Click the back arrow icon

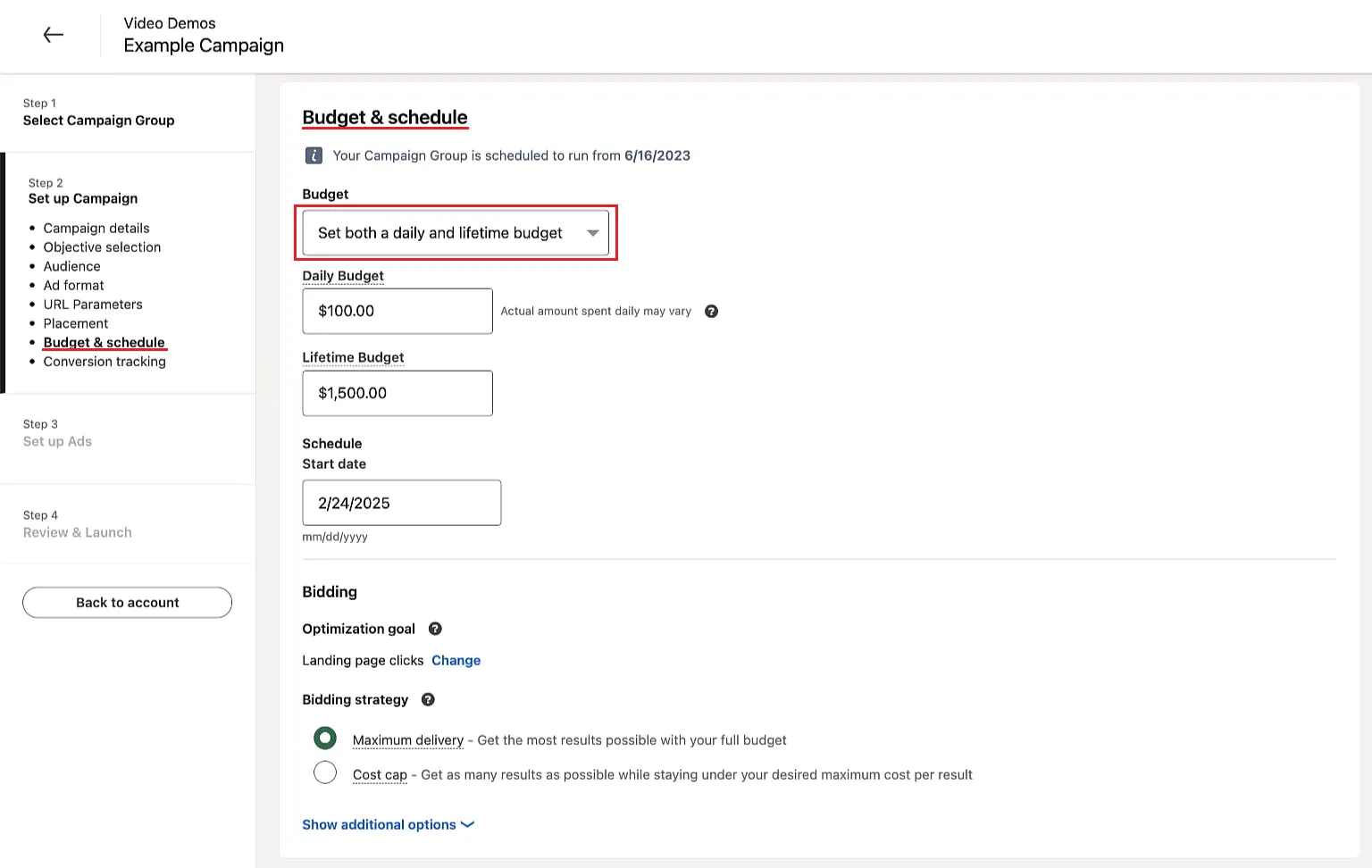tap(54, 35)
